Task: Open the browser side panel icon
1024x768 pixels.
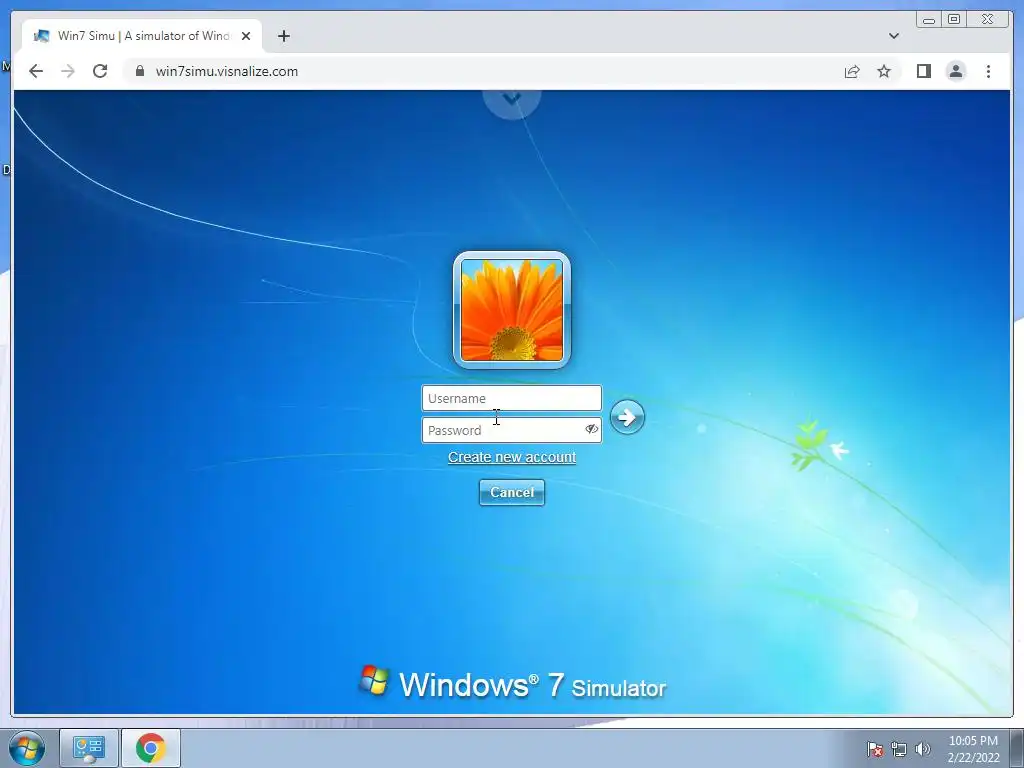Action: tap(923, 71)
